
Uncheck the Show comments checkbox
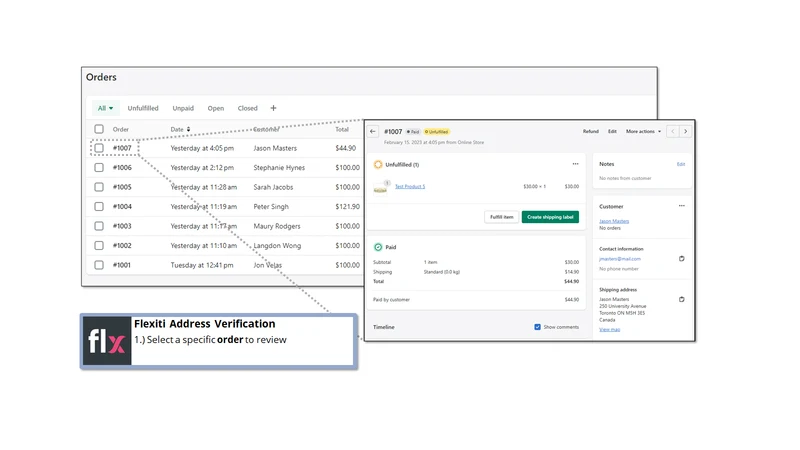537,327
